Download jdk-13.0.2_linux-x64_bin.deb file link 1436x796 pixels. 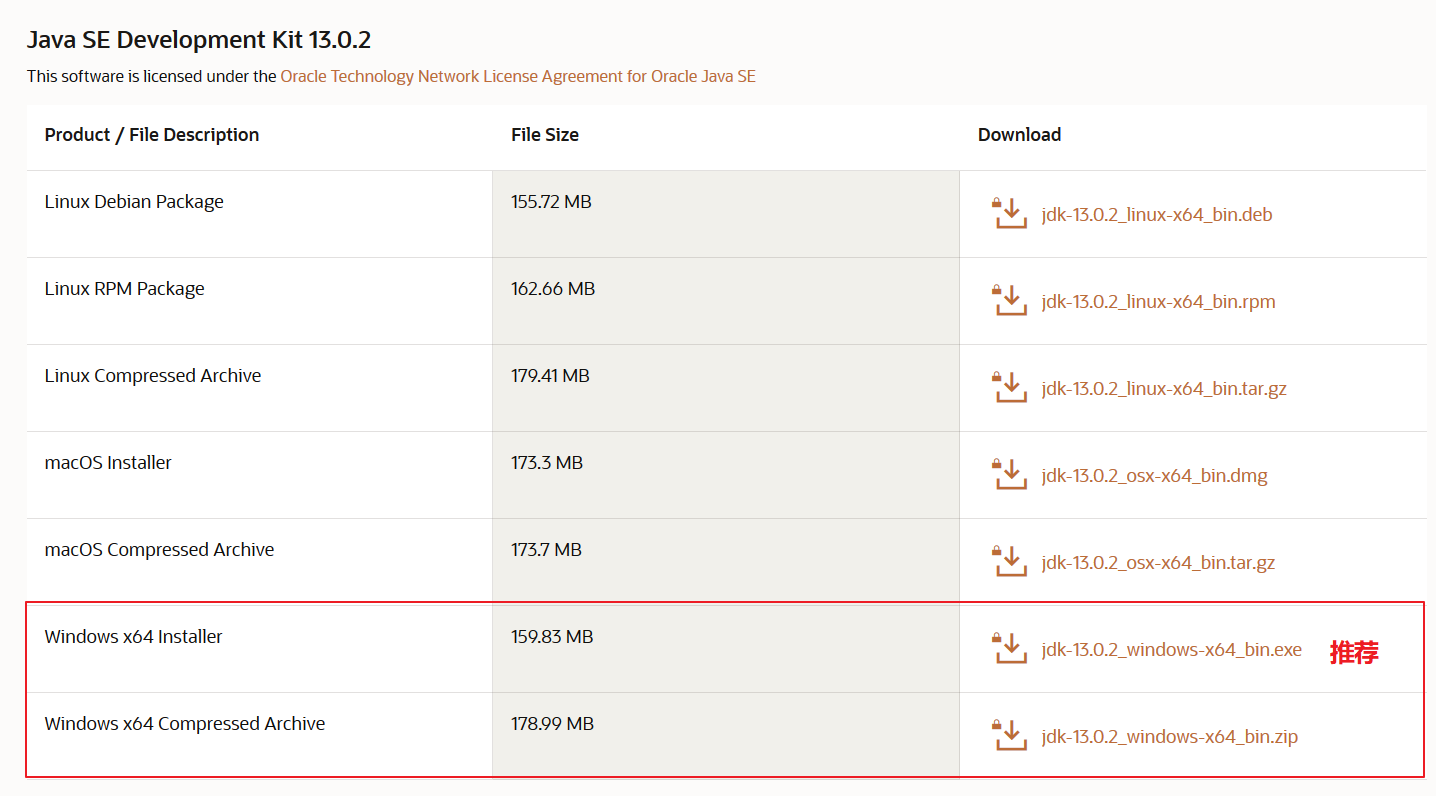(1157, 215)
